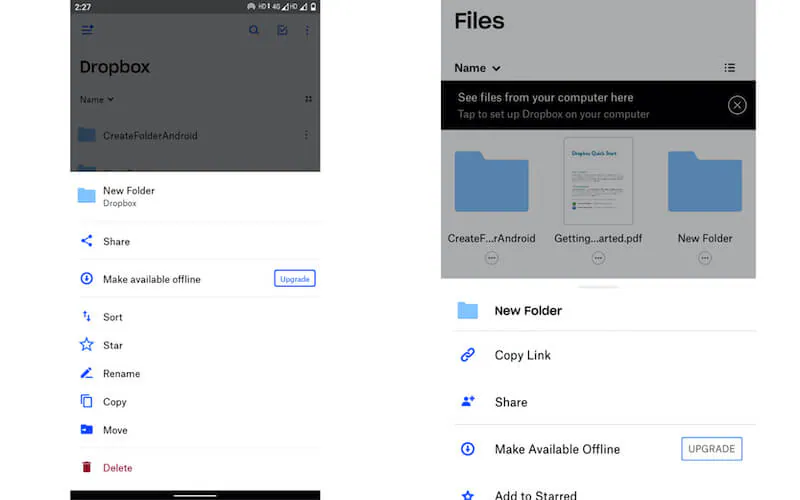Dismiss the 'See files from your computer' banner
The height and width of the screenshot is (500, 800).
tap(737, 105)
